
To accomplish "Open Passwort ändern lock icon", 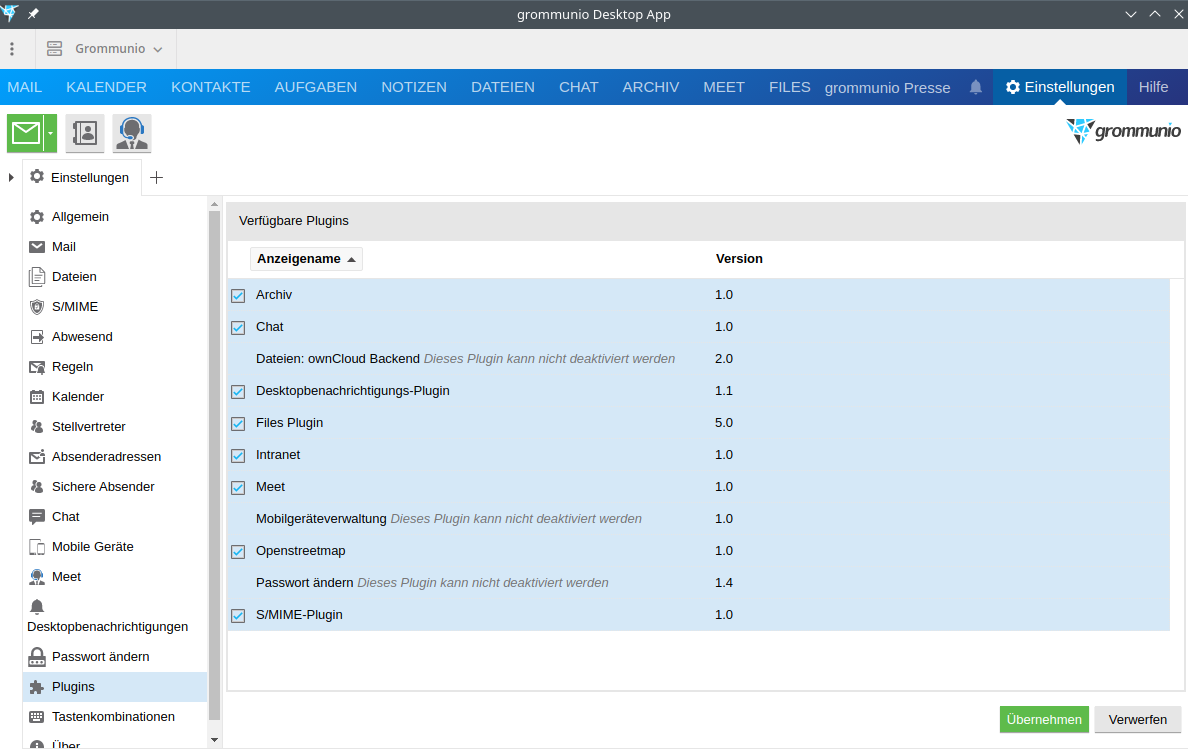I will [x=36, y=657].
